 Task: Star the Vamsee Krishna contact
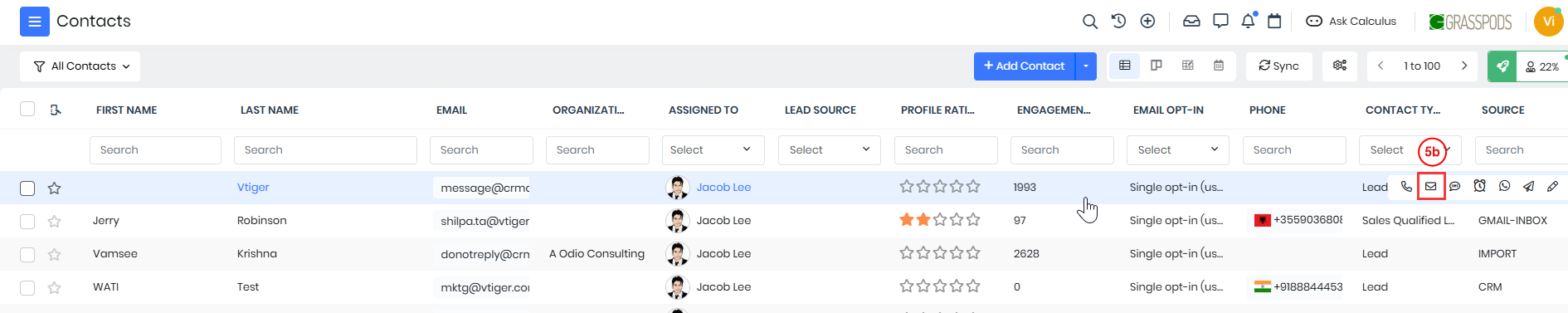[x=55, y=254]
